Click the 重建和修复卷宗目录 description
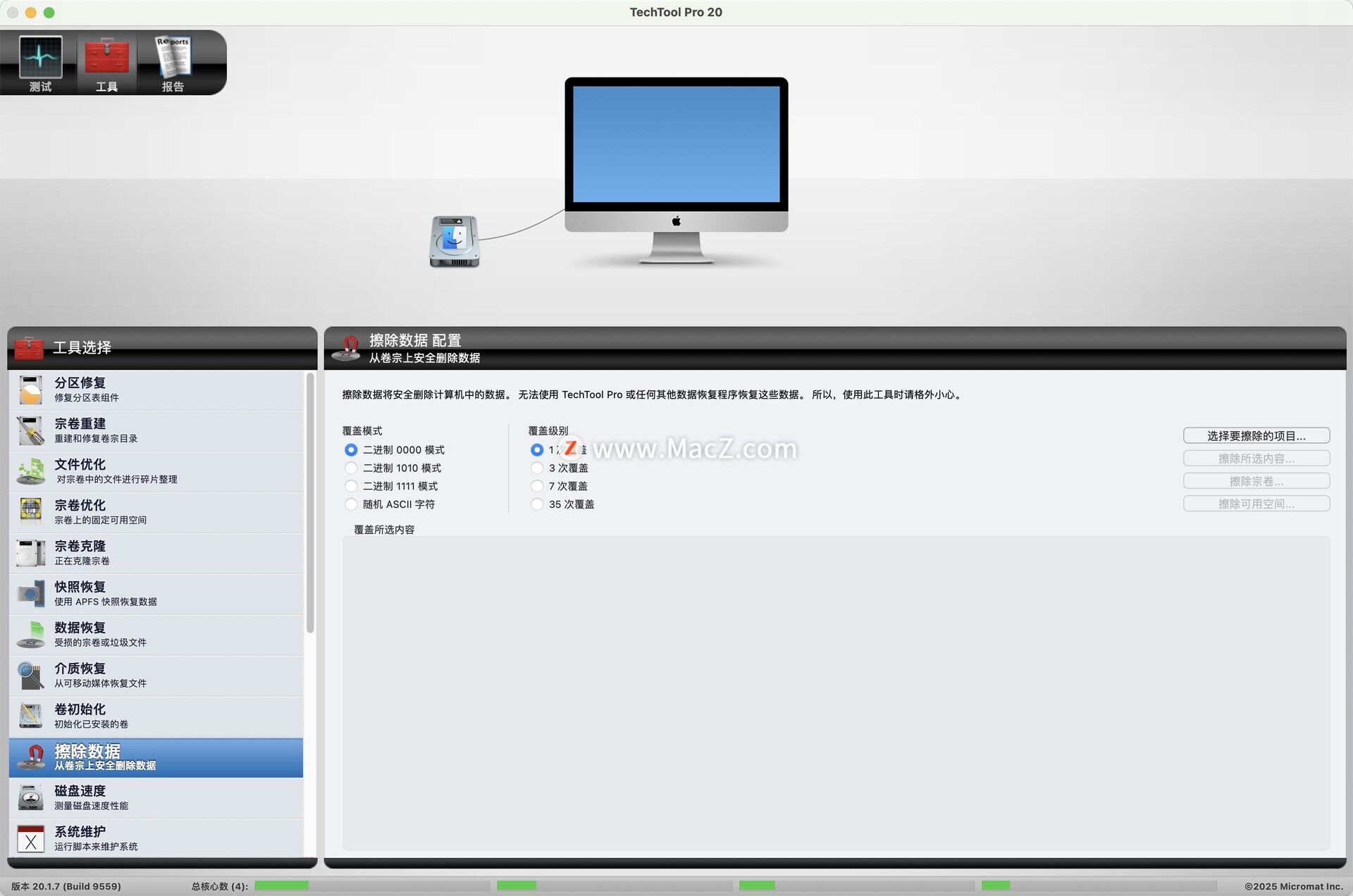 tap(96, 438)
